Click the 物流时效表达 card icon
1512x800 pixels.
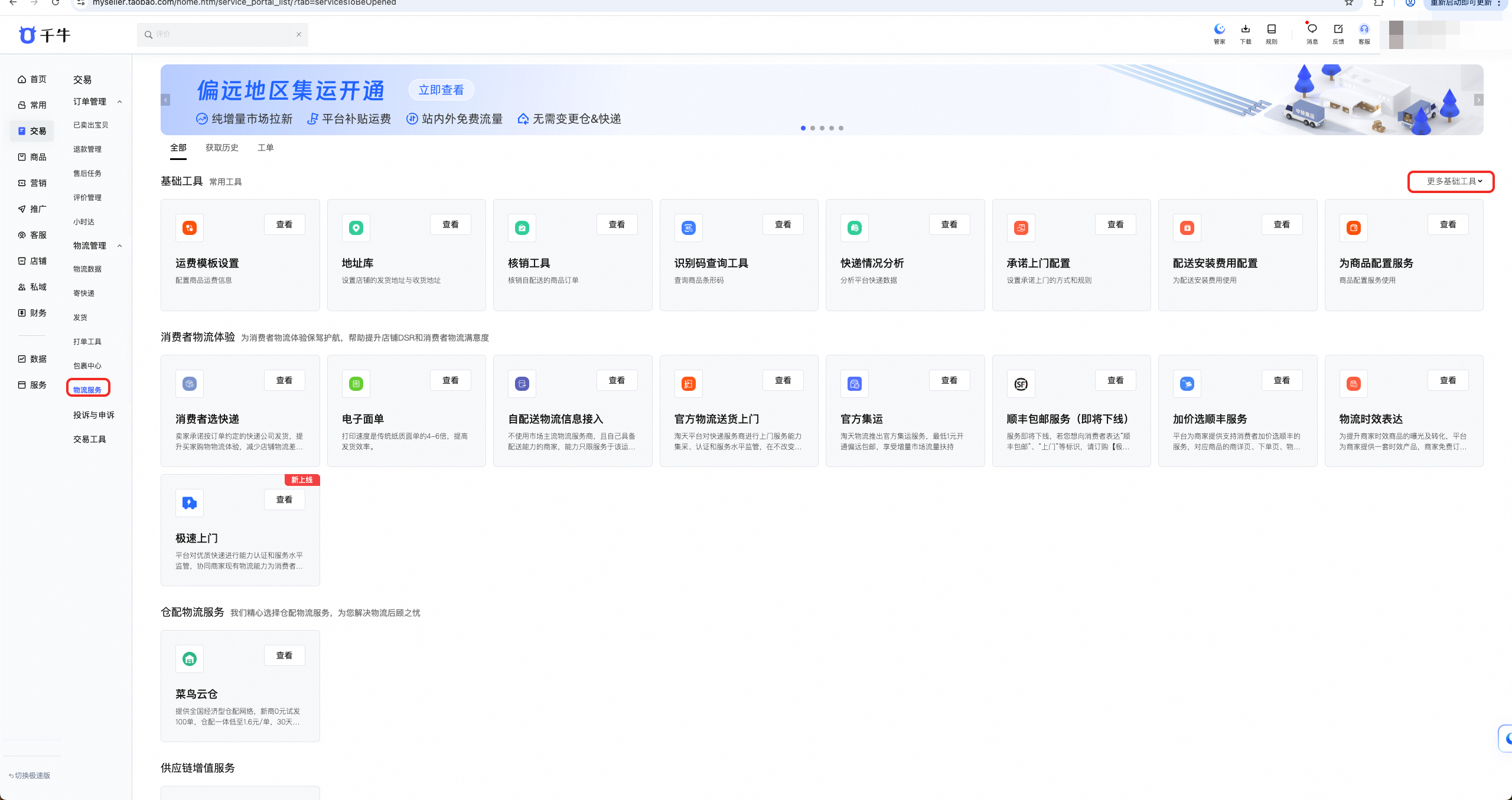[x=1353, y=384]
